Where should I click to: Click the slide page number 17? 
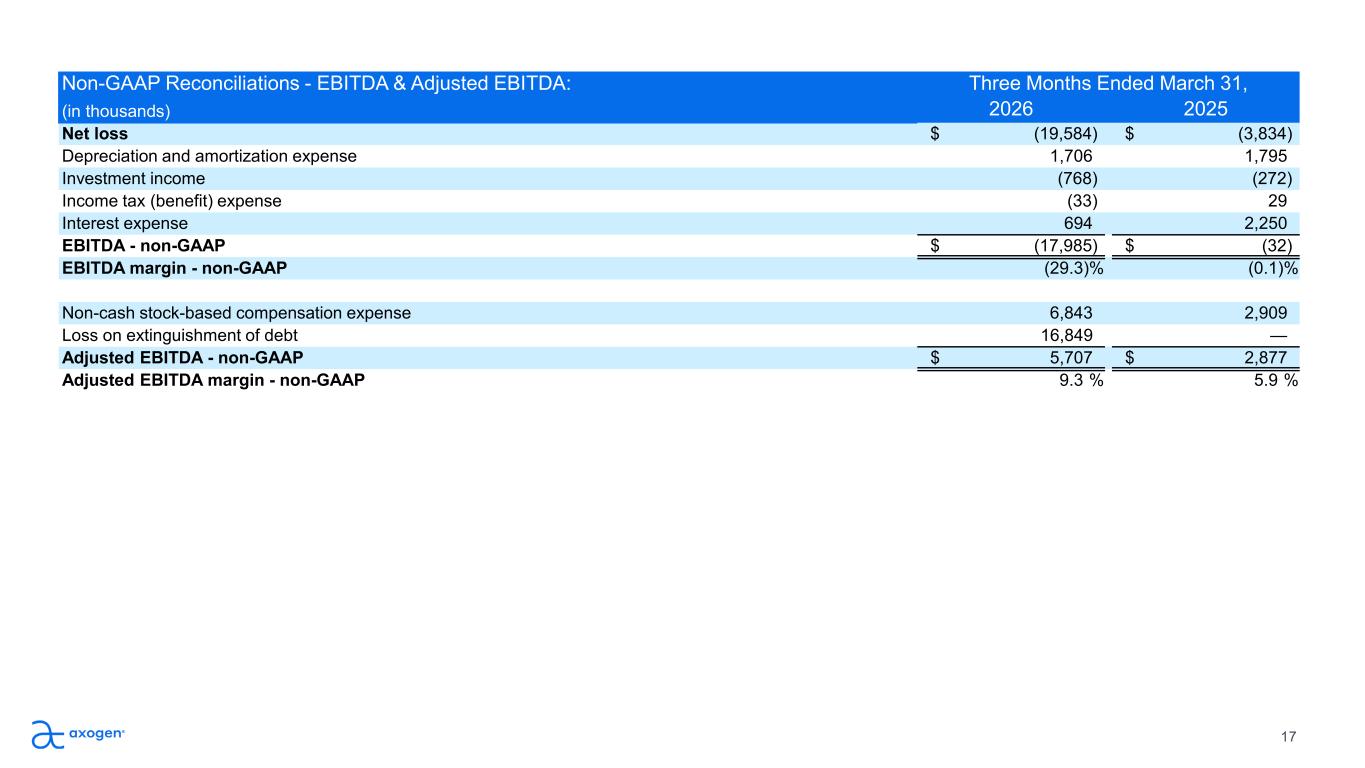(x=1288, y=737)
